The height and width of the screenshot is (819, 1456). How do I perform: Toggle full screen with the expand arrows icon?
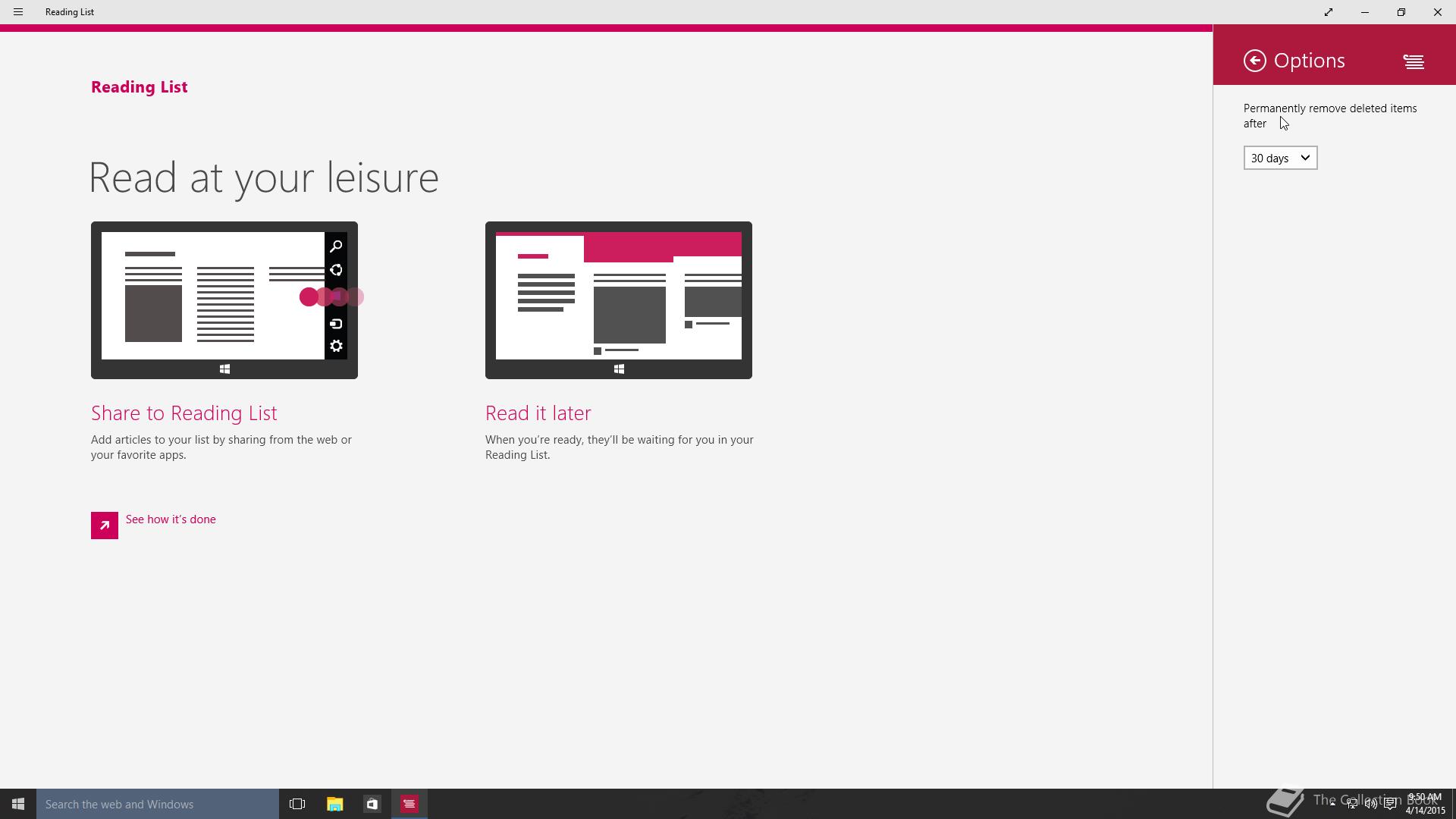tap(1329, 12)
